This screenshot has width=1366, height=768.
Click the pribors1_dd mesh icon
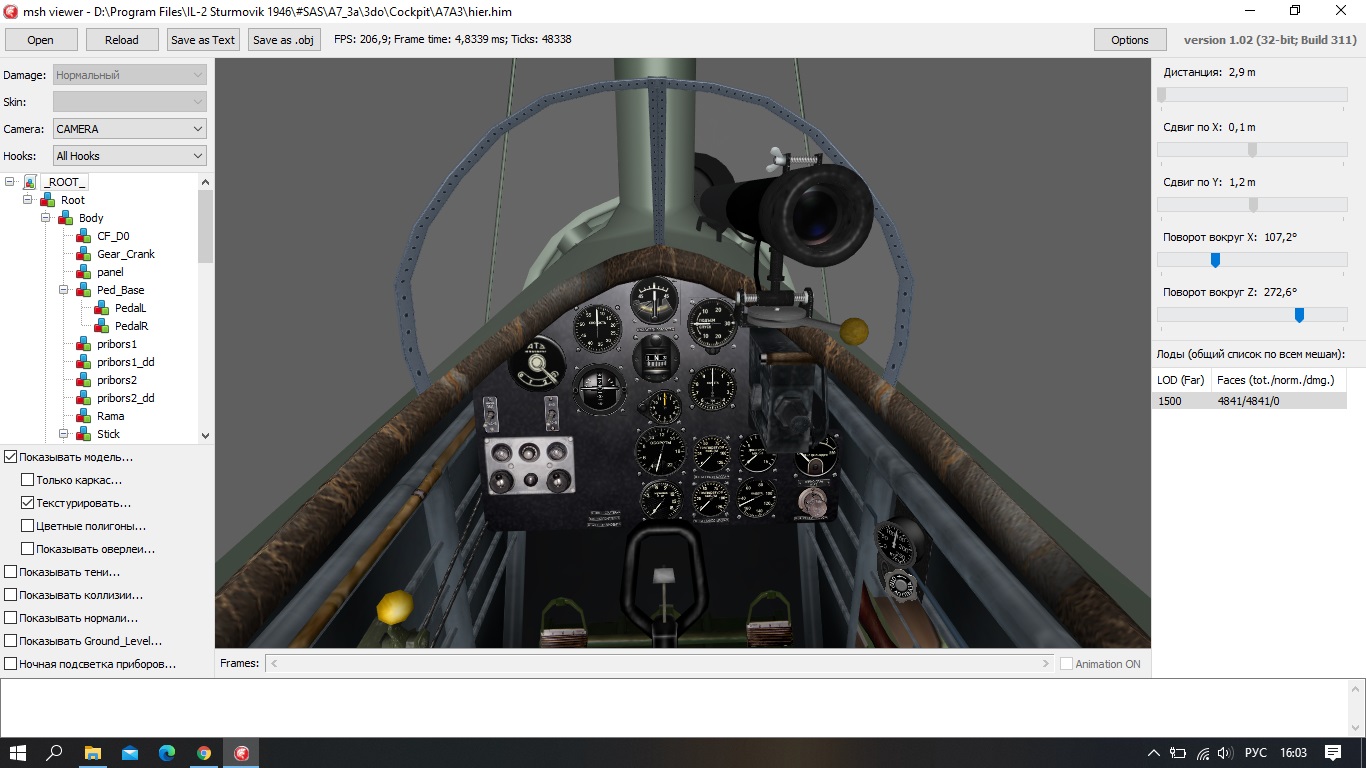coord(84,362)
